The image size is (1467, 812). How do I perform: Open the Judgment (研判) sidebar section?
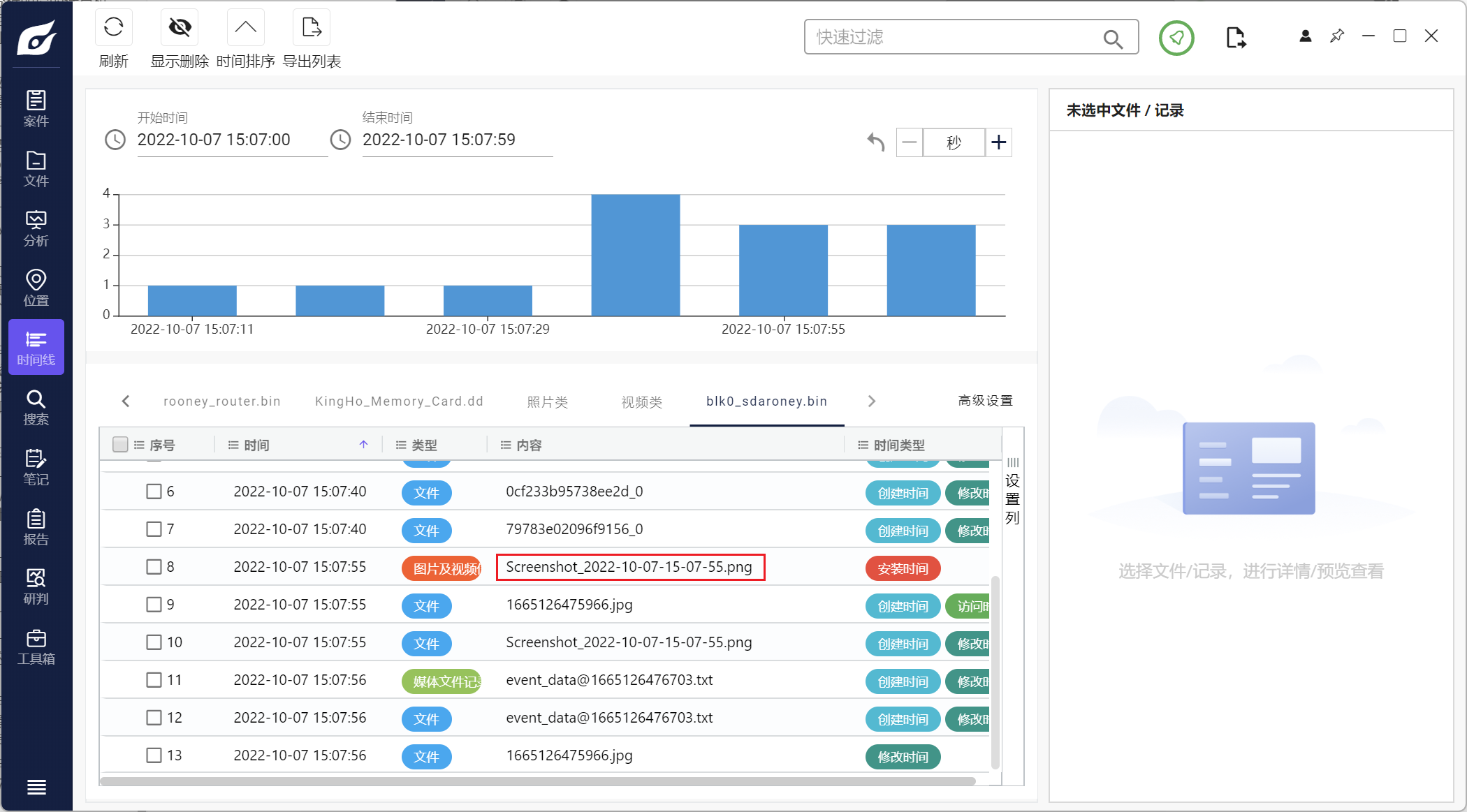click(36, 587)
